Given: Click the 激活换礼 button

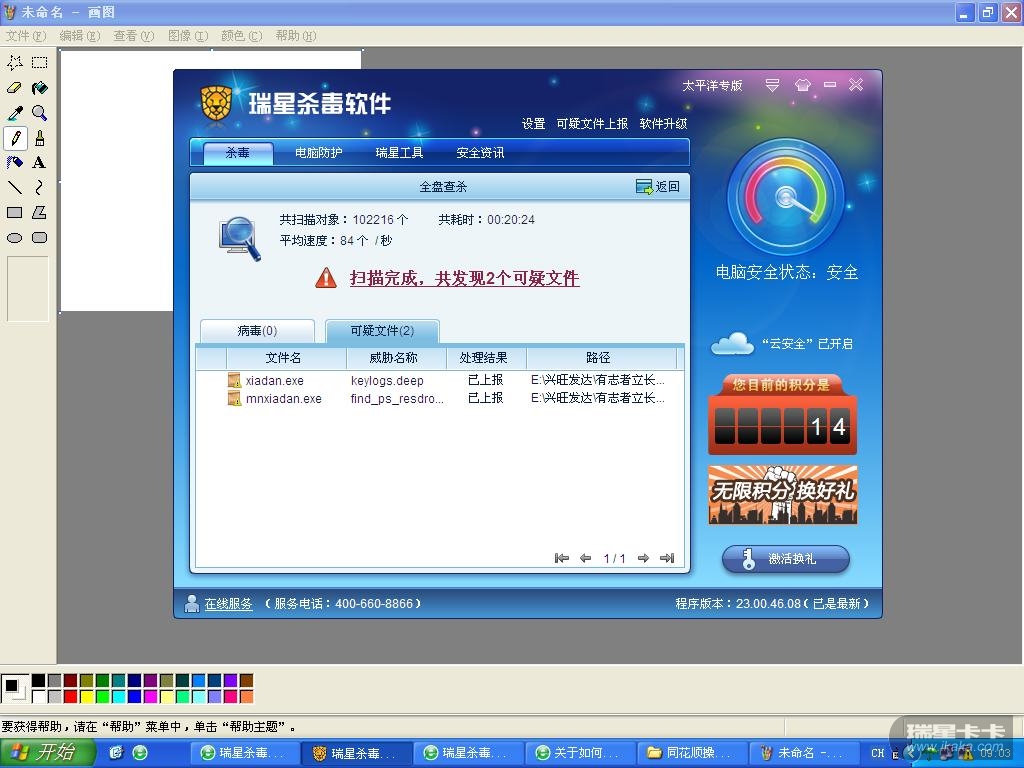Looking at the screenshot, I should pos(786,559).
